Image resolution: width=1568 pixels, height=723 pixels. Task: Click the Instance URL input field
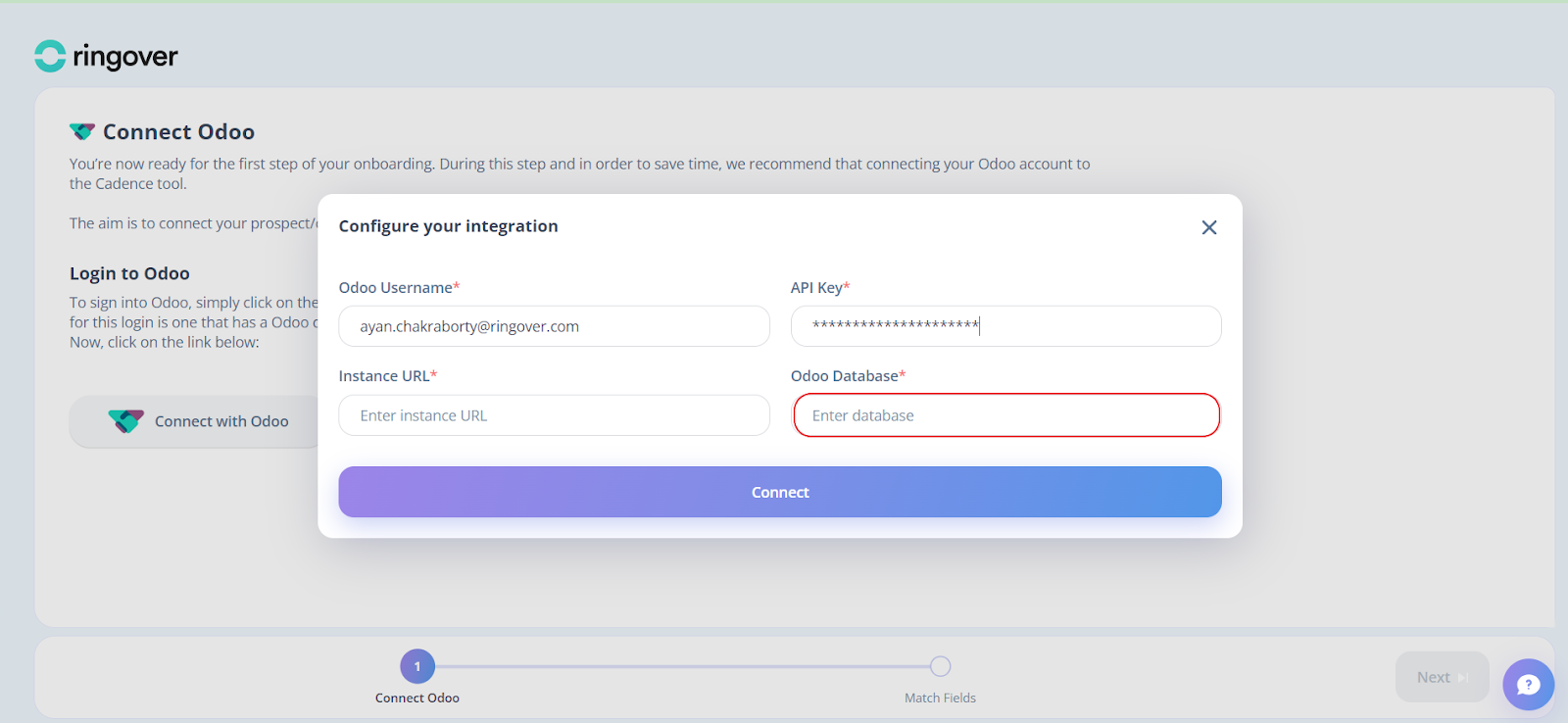point(554,415)
